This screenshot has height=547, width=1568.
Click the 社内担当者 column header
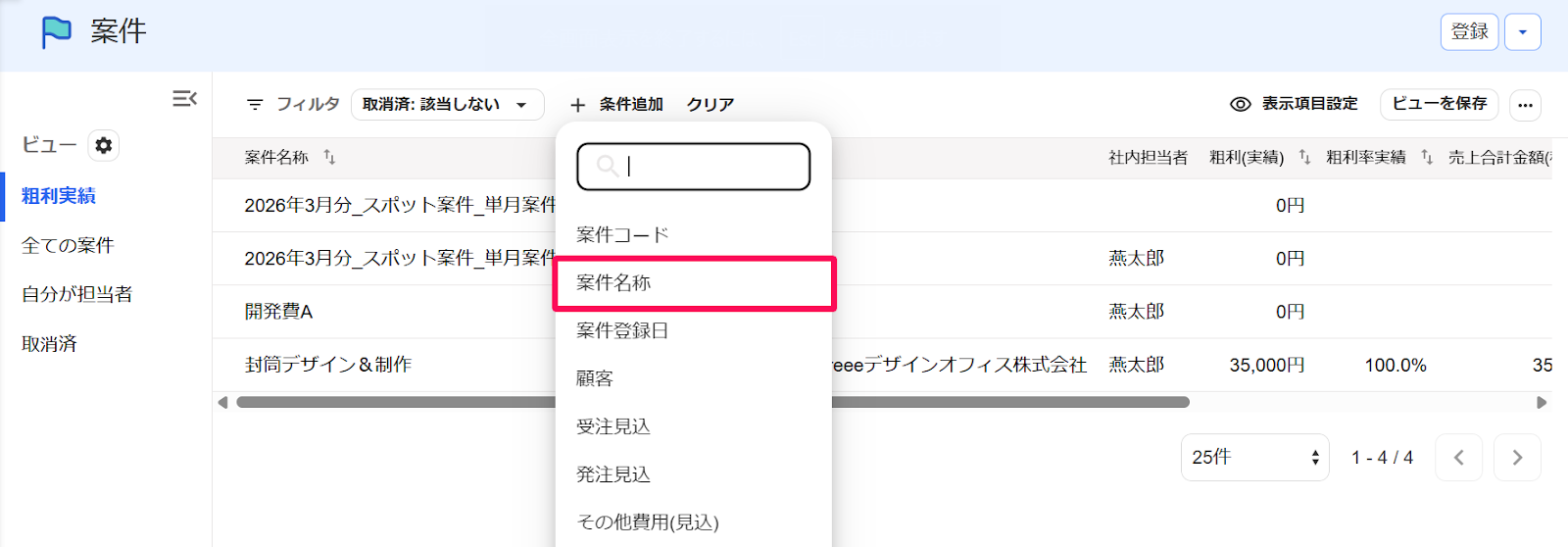(x=1148, y=157)
